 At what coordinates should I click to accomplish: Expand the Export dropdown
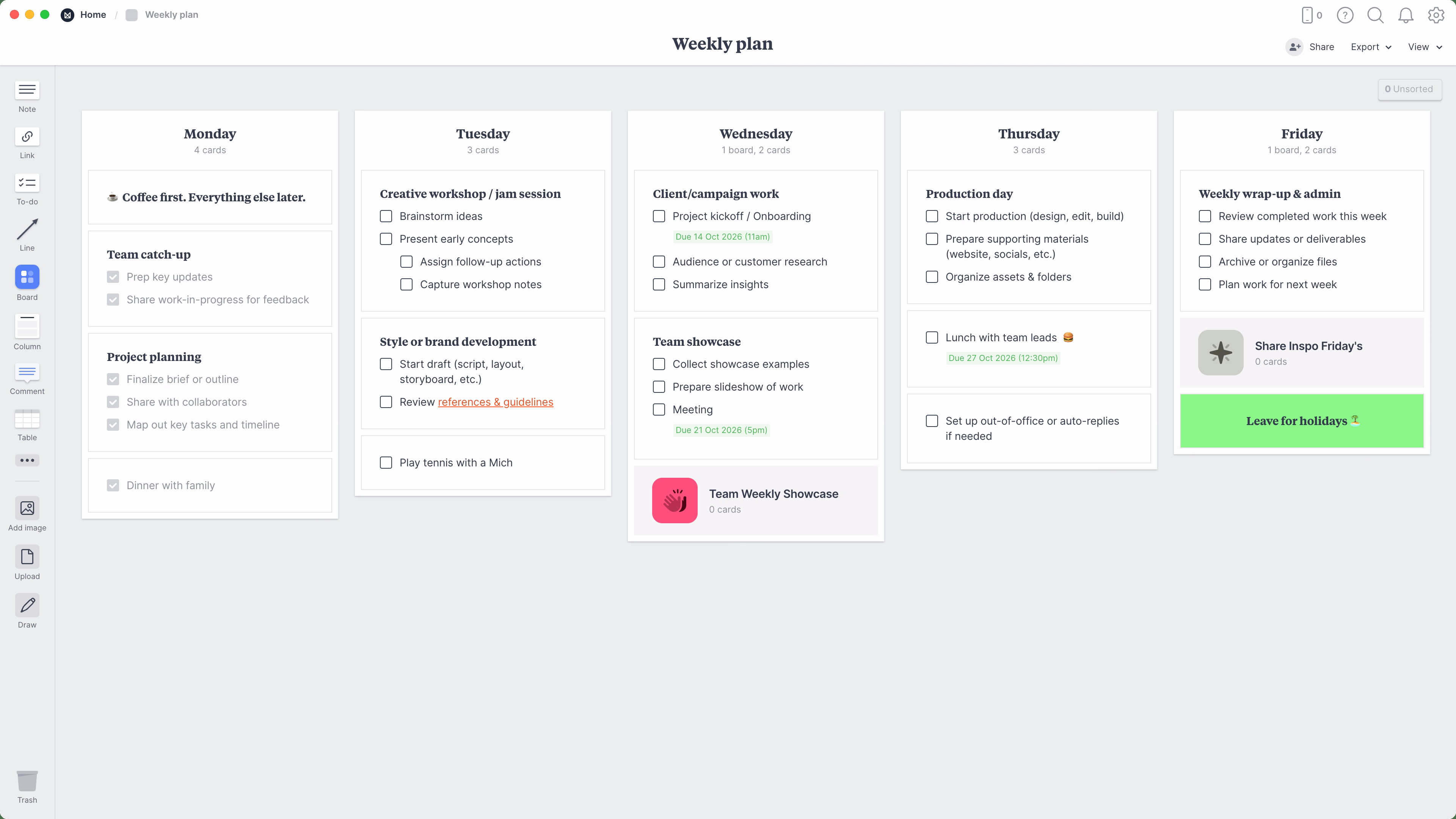pos(1371,47)
